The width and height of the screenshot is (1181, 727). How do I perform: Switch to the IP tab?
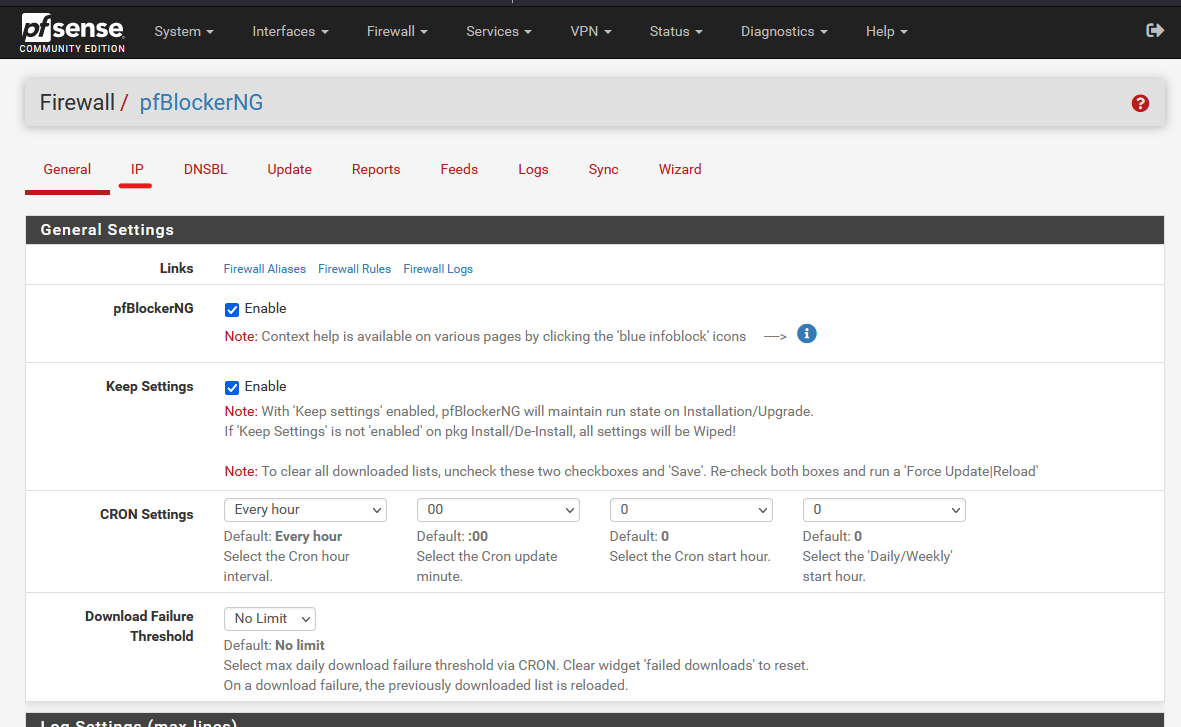coord(136,170)
